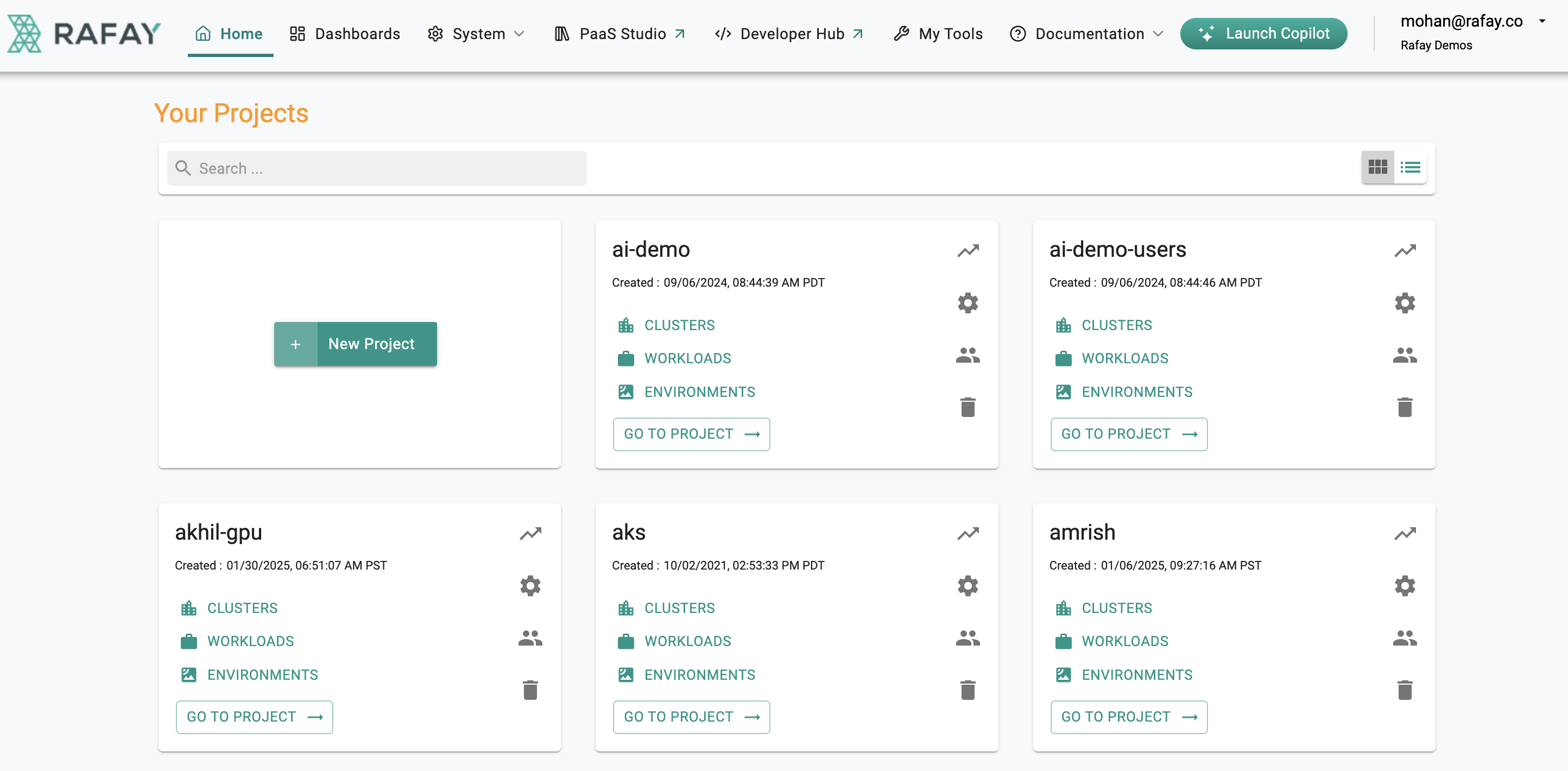Delete amrish project via trash icon

[x=1405, y=690]
